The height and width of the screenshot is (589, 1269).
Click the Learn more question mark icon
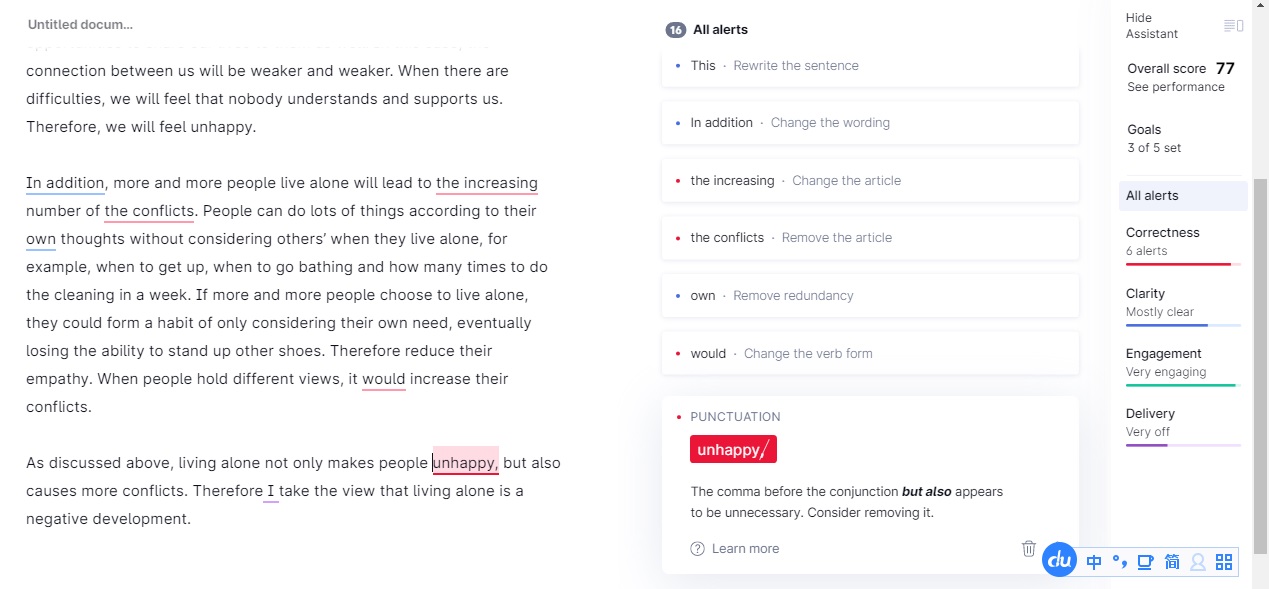[x=697, y=549]
